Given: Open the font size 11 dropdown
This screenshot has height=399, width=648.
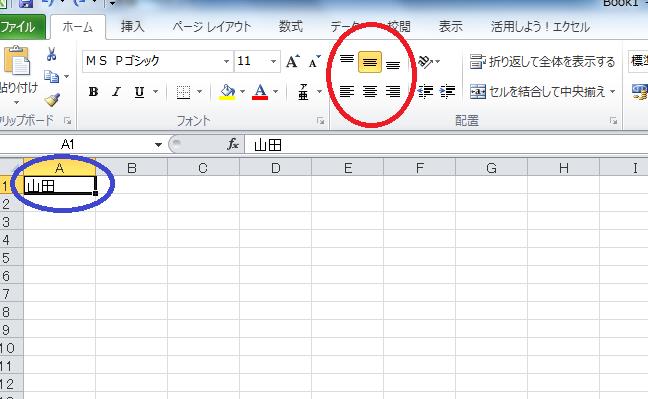Looking at the screenshot, I should point(273,62).
